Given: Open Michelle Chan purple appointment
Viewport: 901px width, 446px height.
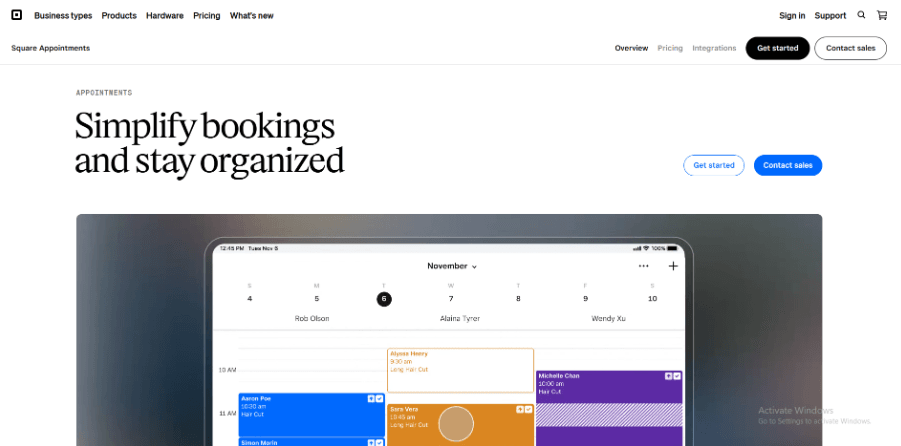Looking at the screenshot, I should [609, 408].
